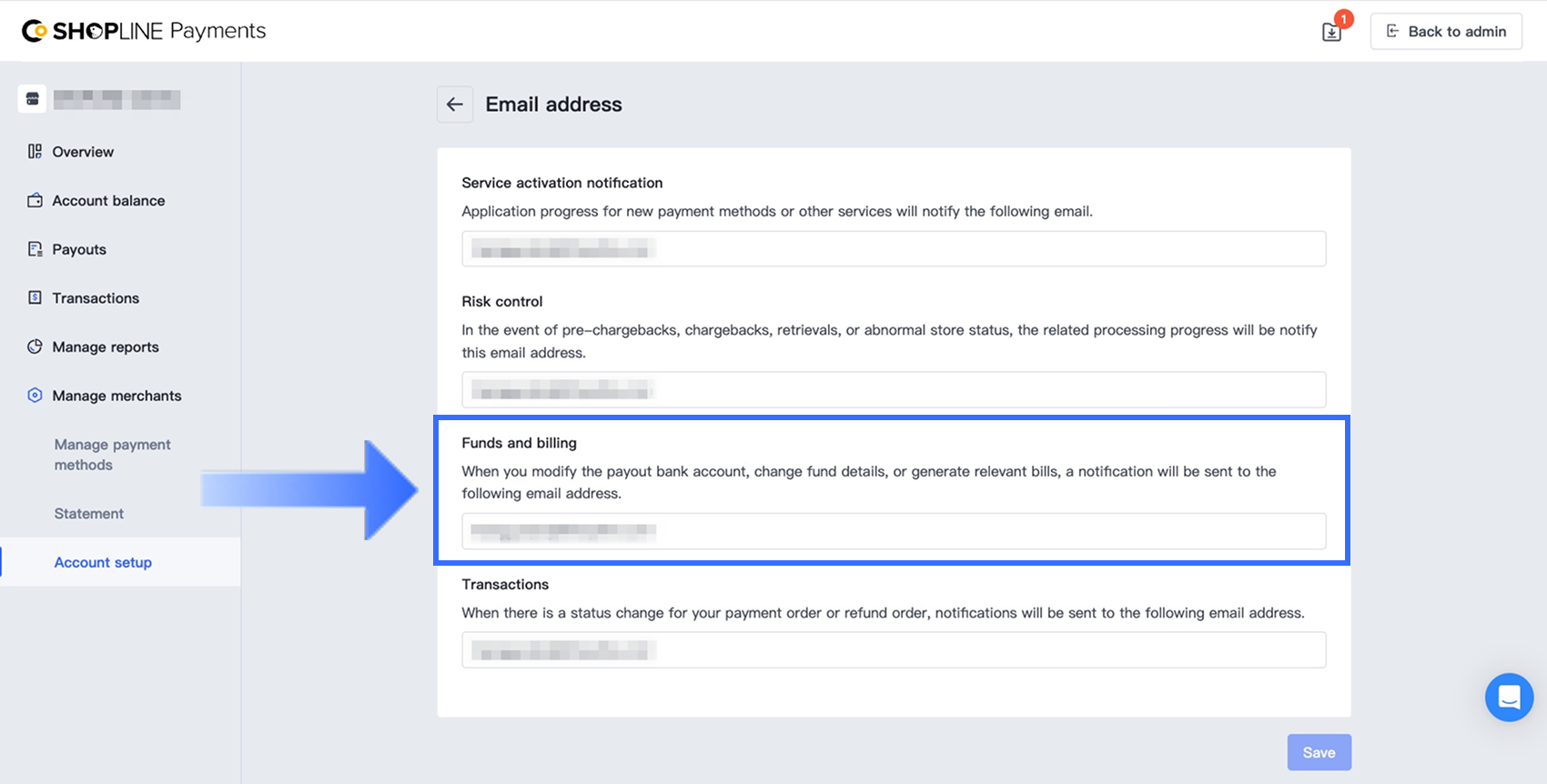Focus the Risk control email field
Viewport: 1547px width, 784px height.
893,390
